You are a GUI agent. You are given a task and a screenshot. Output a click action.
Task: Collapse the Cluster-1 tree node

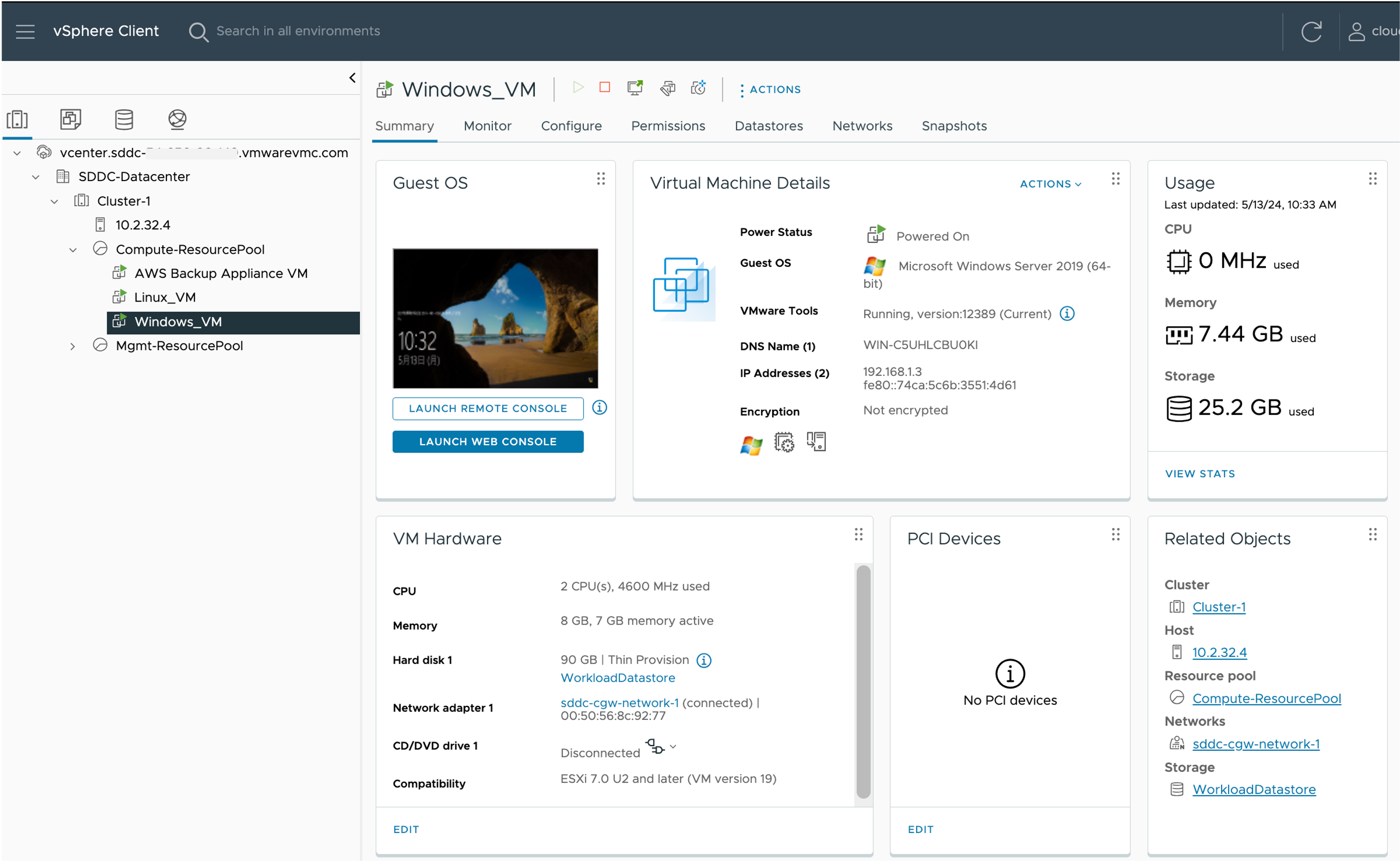[54, 201]
